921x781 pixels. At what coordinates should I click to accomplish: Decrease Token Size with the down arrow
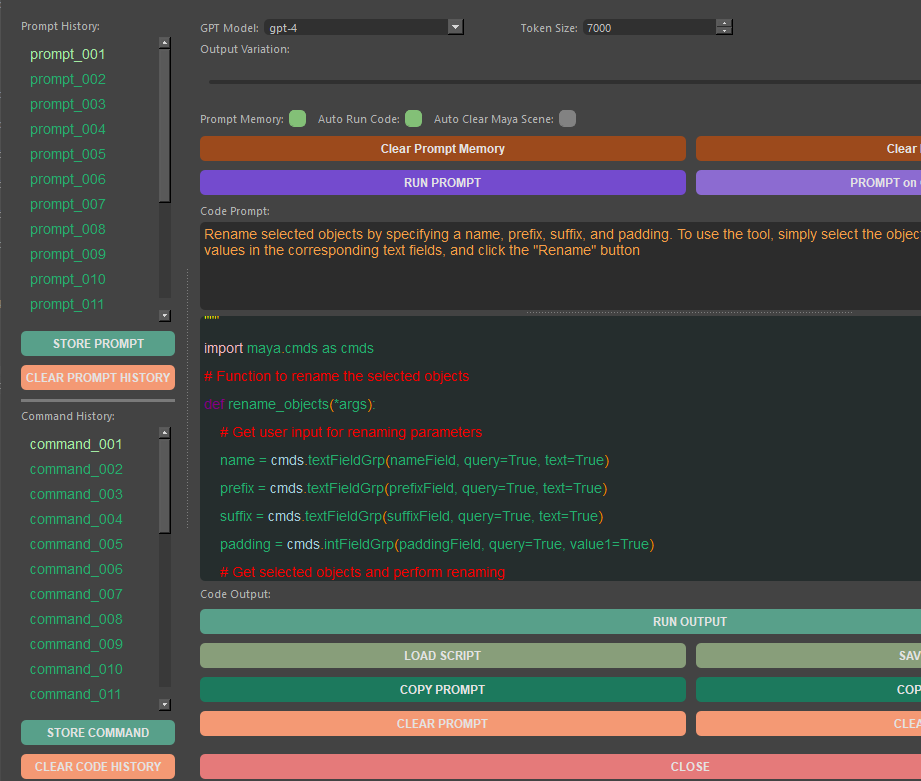pyautogui.click(x=724, y=31)
